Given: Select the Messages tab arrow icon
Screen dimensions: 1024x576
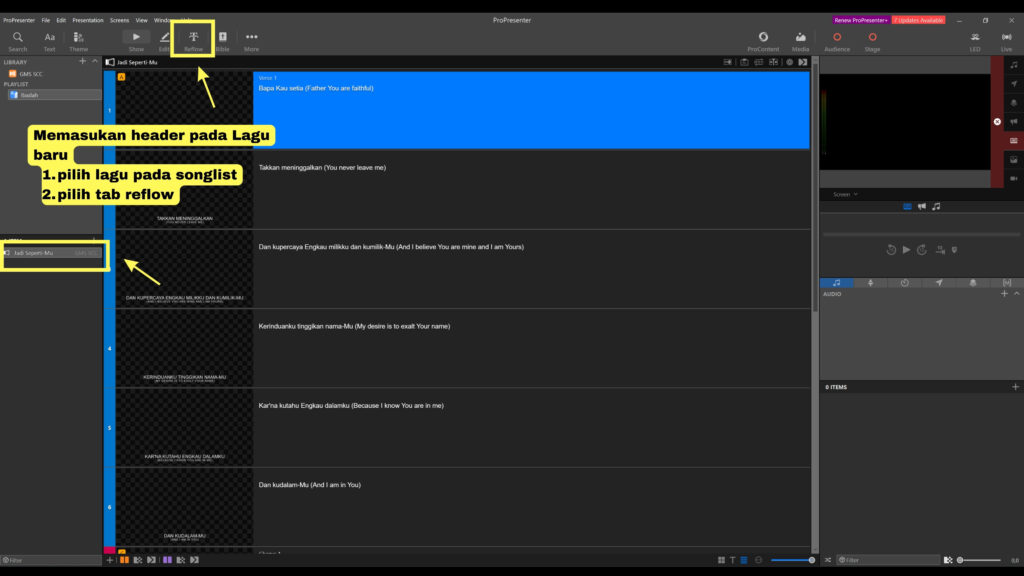Looking at the screenshot, I should [938, 283].
